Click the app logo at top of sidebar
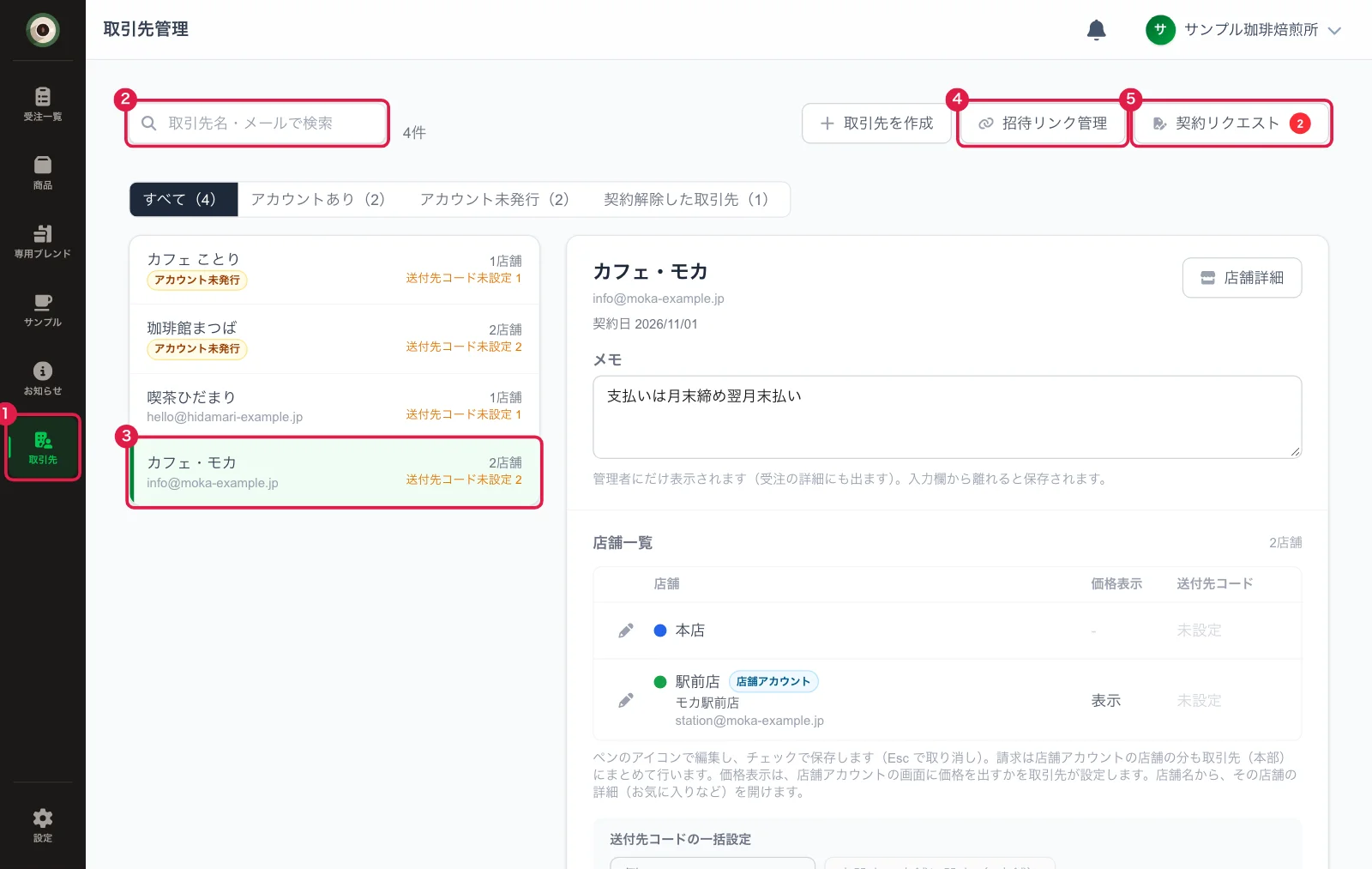Screen dimensions: 1372x869 [42, 30]
